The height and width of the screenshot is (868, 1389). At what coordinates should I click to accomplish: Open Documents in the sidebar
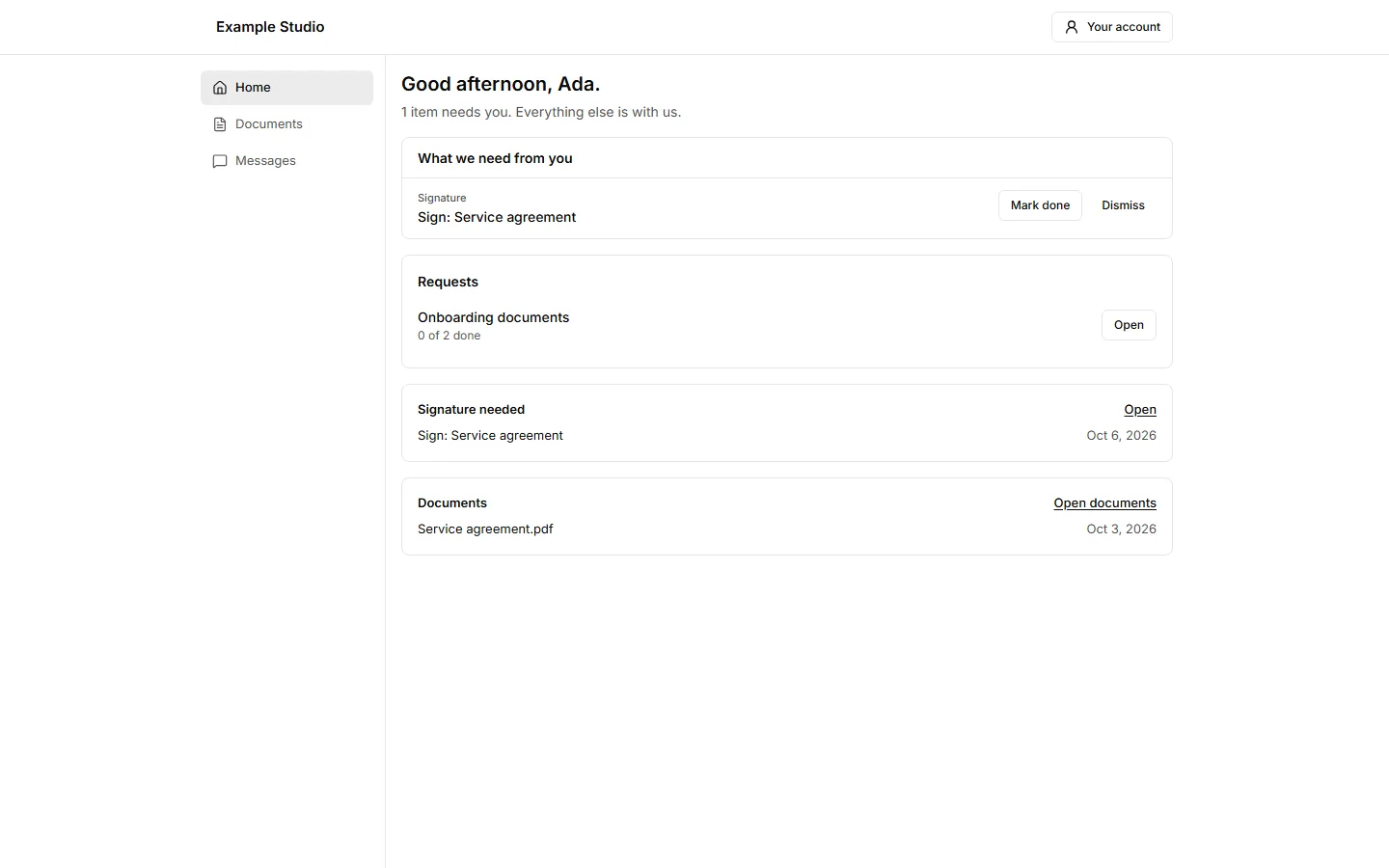point(286,124)
